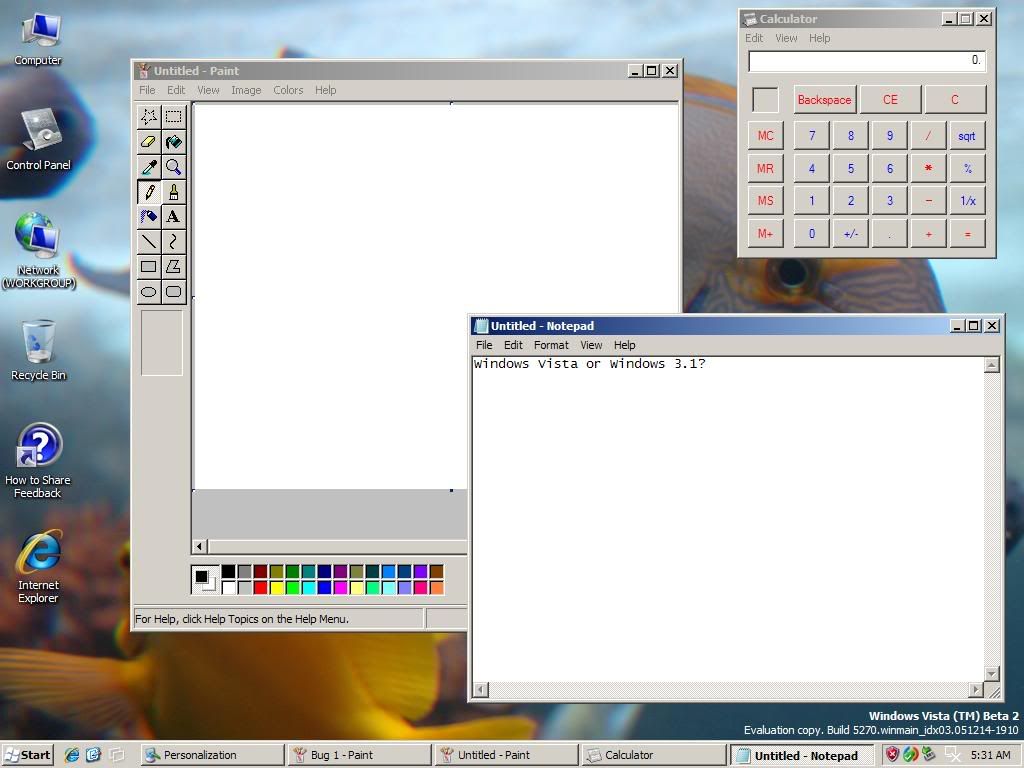Click the Start button on the taskbar
This screenshot has height=768, width=1024.
[28, 755]
